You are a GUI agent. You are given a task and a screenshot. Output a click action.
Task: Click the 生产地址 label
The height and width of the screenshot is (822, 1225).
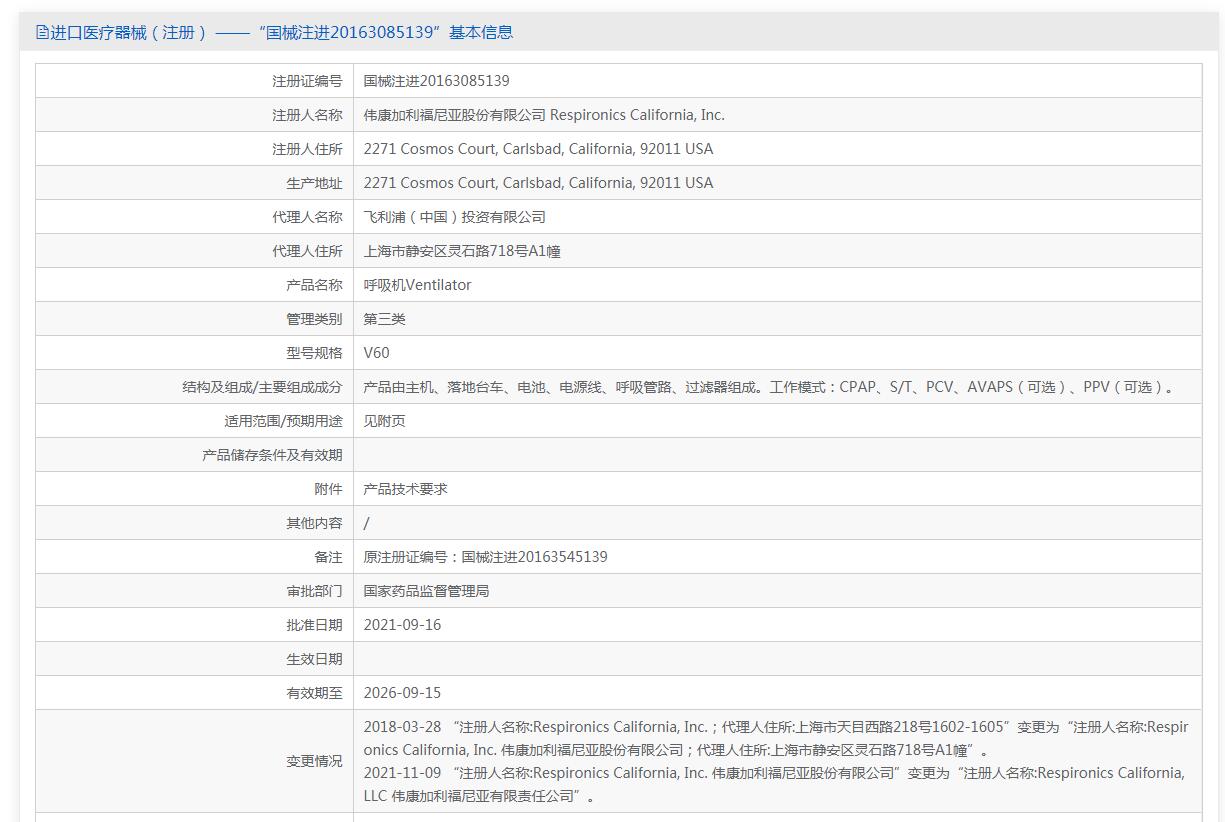coord(314,183)
